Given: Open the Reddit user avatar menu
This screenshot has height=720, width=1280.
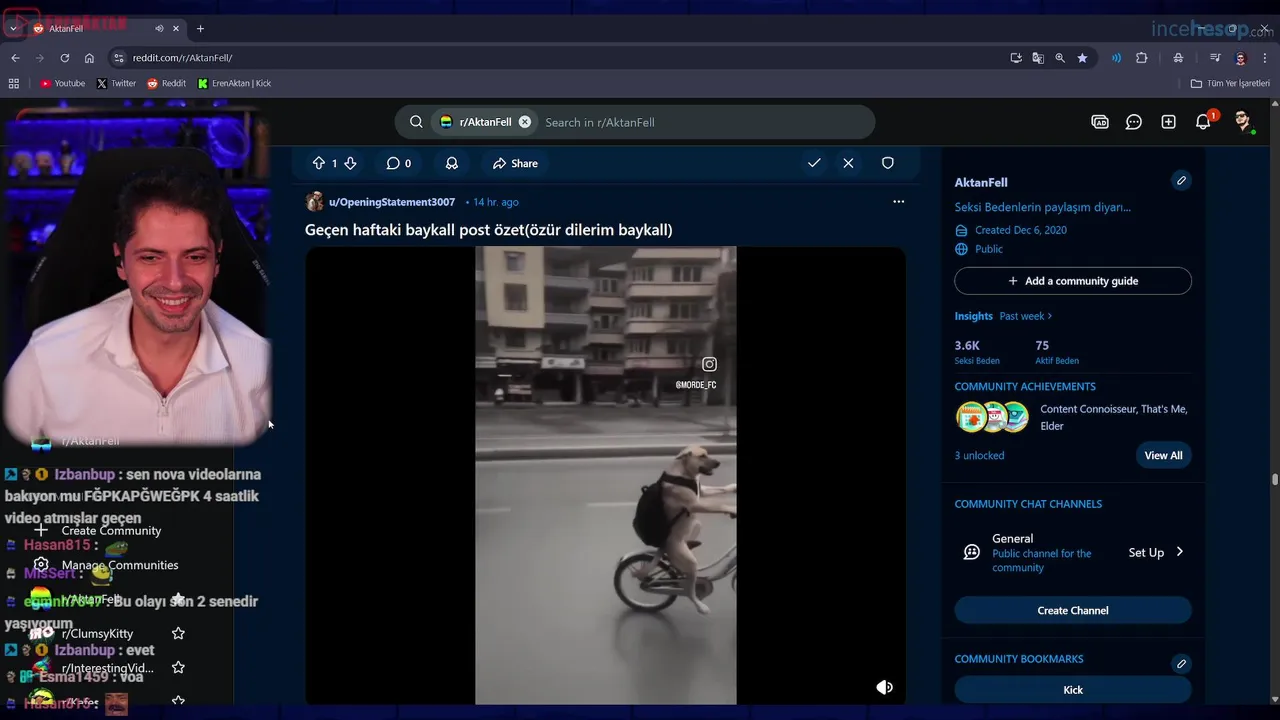Looking at the screenshot, I should tap(1243, 122).
